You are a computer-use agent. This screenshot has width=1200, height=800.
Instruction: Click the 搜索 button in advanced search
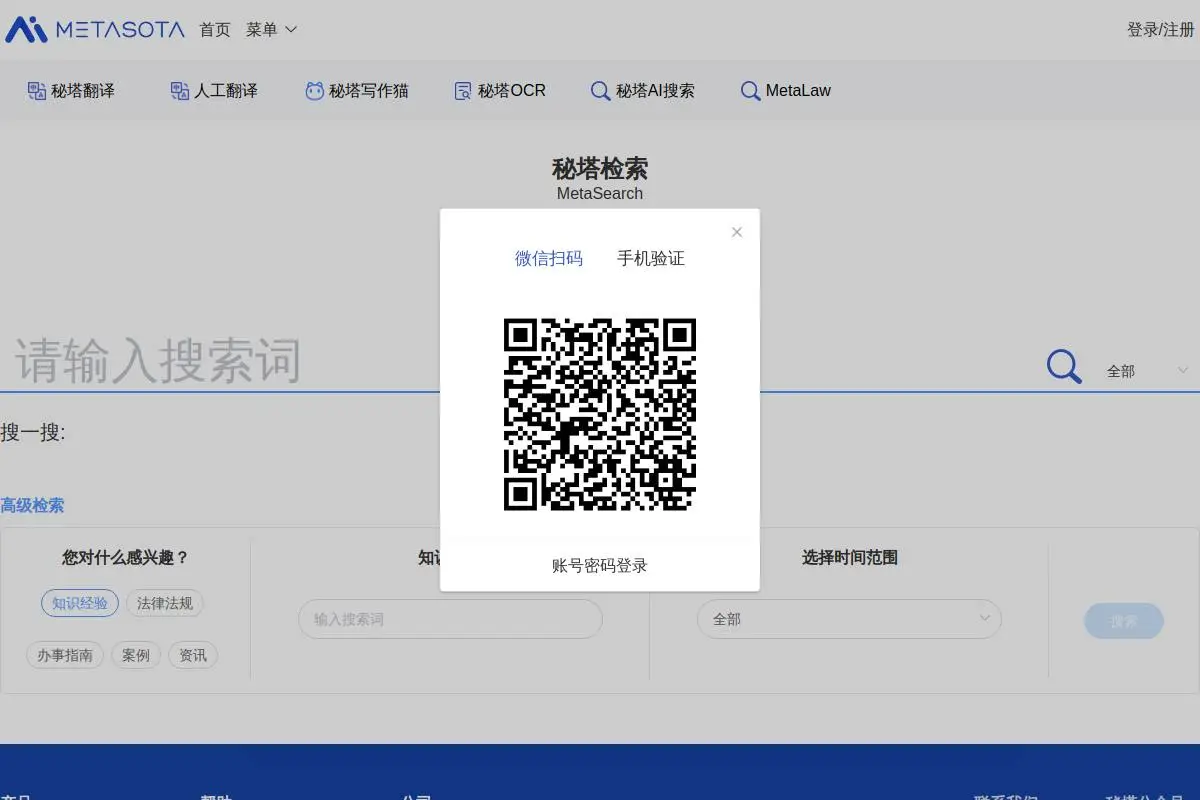[x=1124, y=621]
